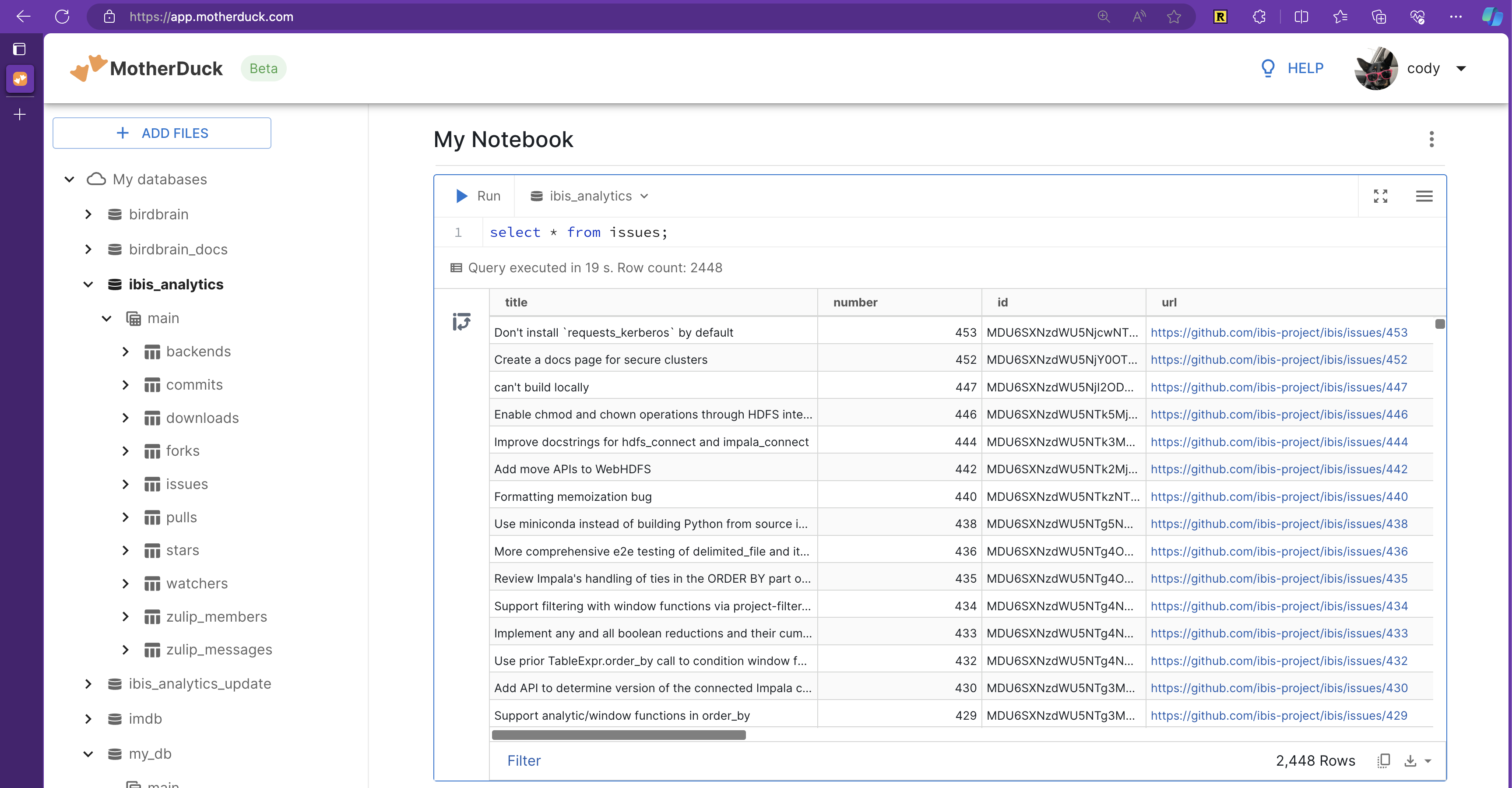Select the pulls table in tree
The width and height of the screenshot is (1512, 788).
click(181, 517)
